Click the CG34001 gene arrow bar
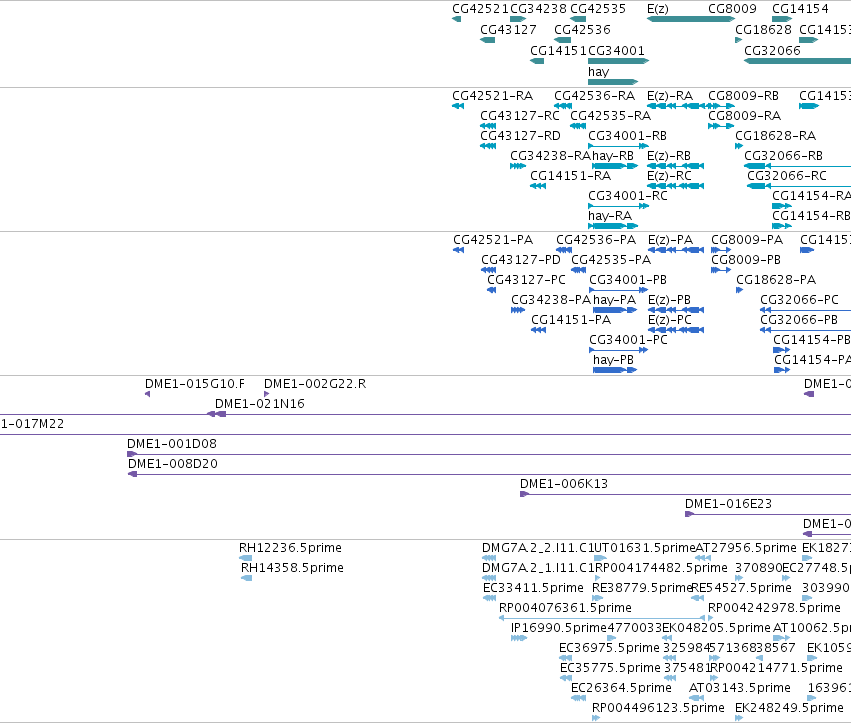This screenshot has height=723, width=851. (x=619, y=61)
